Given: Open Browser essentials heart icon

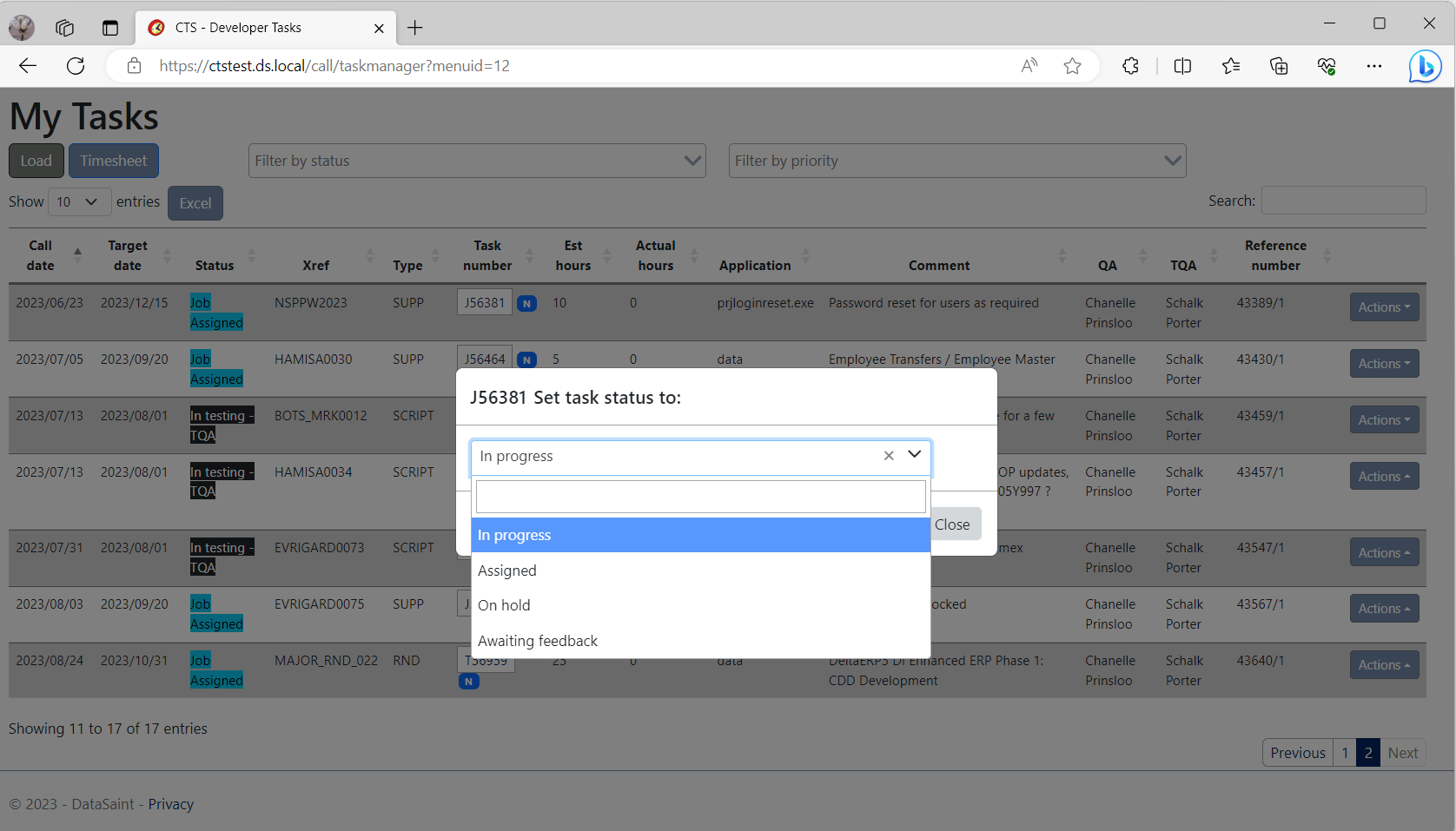Looking at the screenshot, I should tap(1327, 66).
